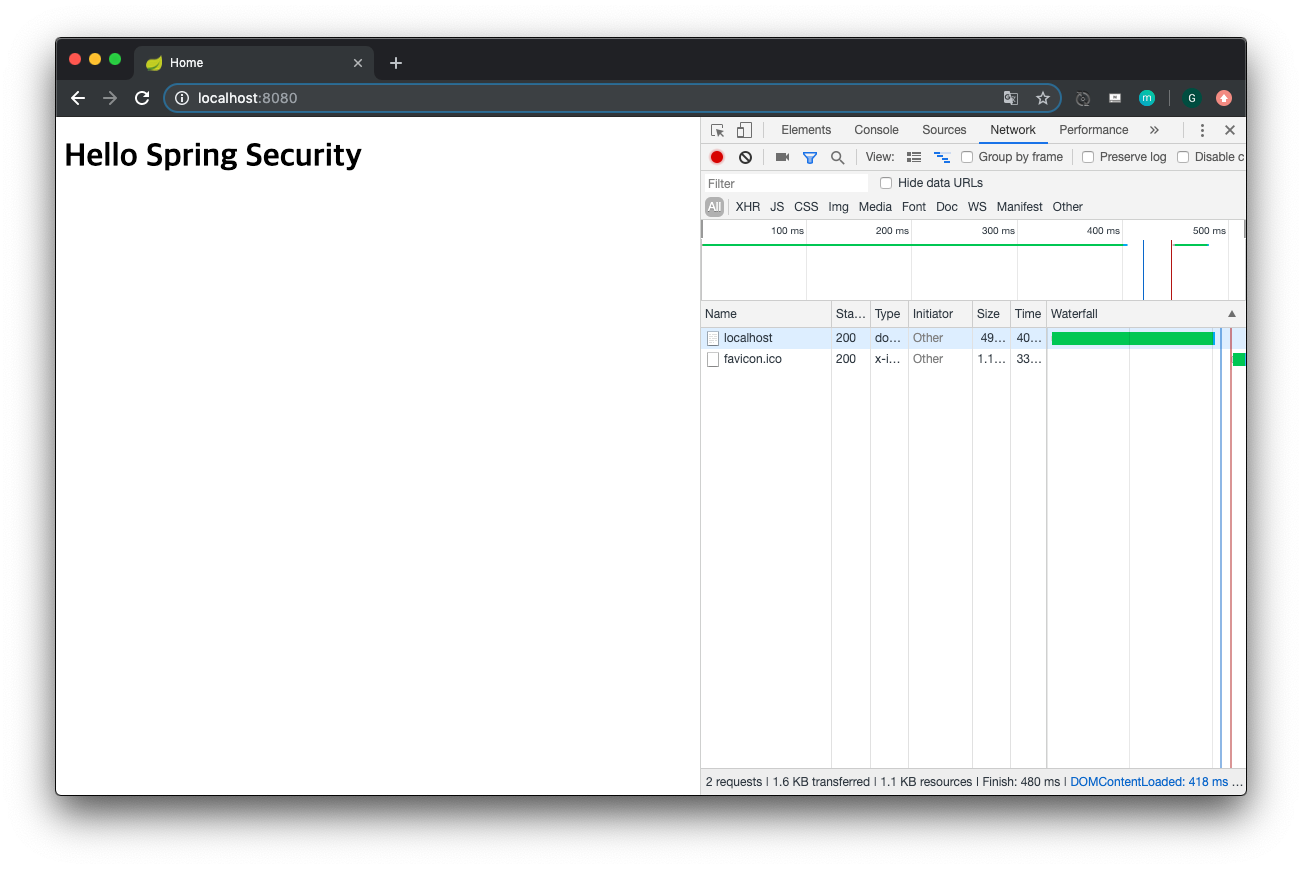The width and height of the screenshot is (1302, 869).
Task: Open network search with magnifier icon
Action: click(x=837, y=157)
